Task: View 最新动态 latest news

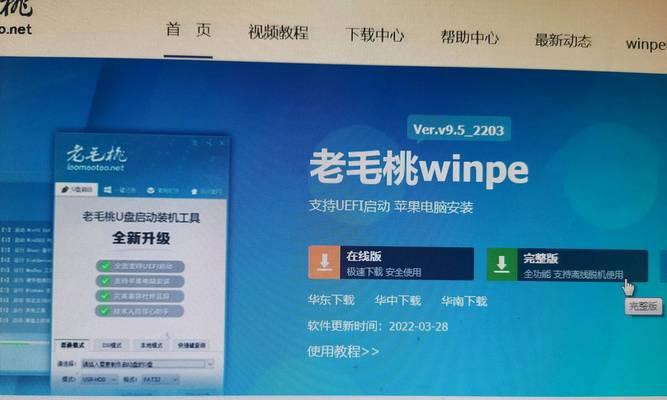Action: point(563,41)
